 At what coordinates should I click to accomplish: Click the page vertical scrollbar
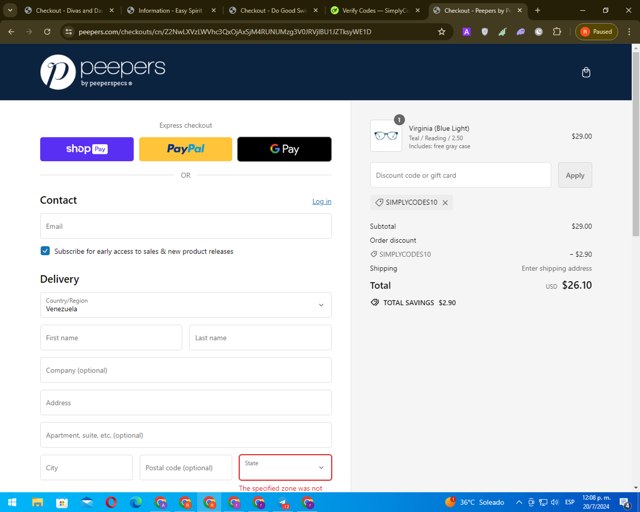tap(636, 144)
